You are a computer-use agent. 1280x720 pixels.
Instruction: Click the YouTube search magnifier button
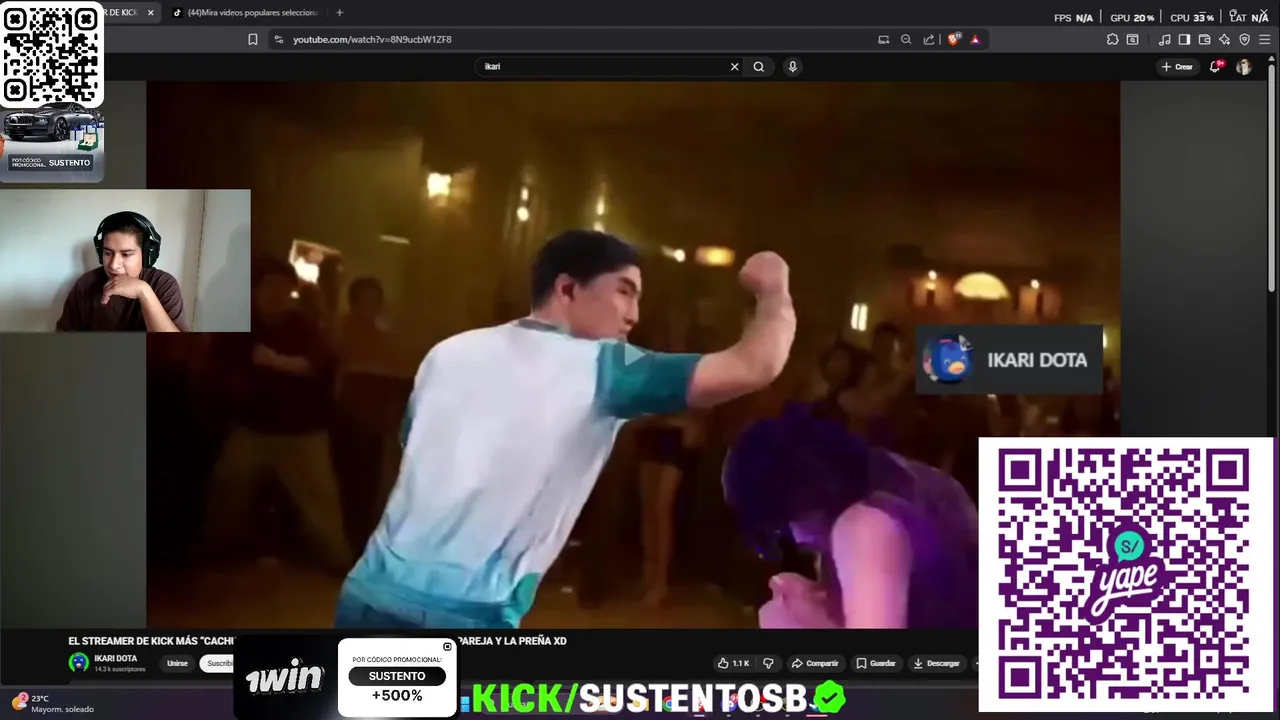pos(759,67)
